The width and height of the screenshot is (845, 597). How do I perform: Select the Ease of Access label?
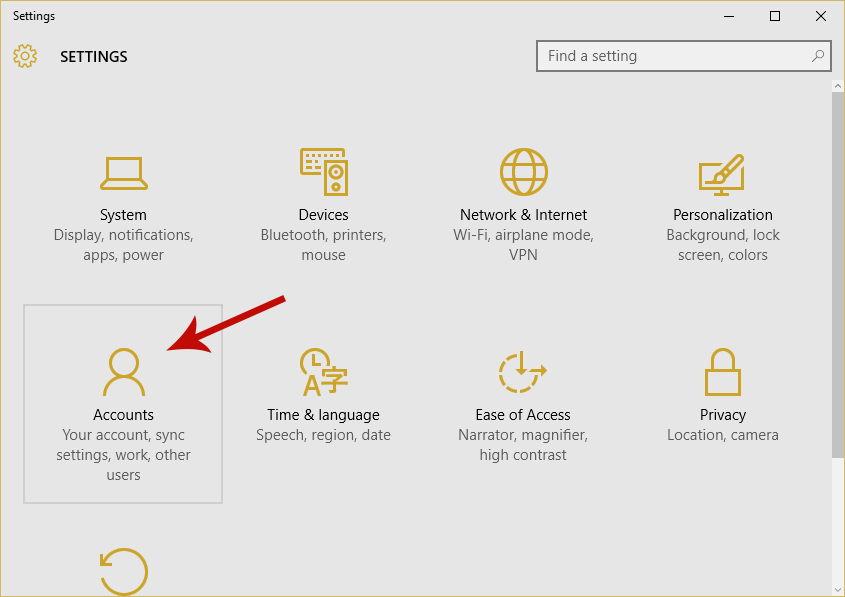pyautogui.click(x=523, y=414)
